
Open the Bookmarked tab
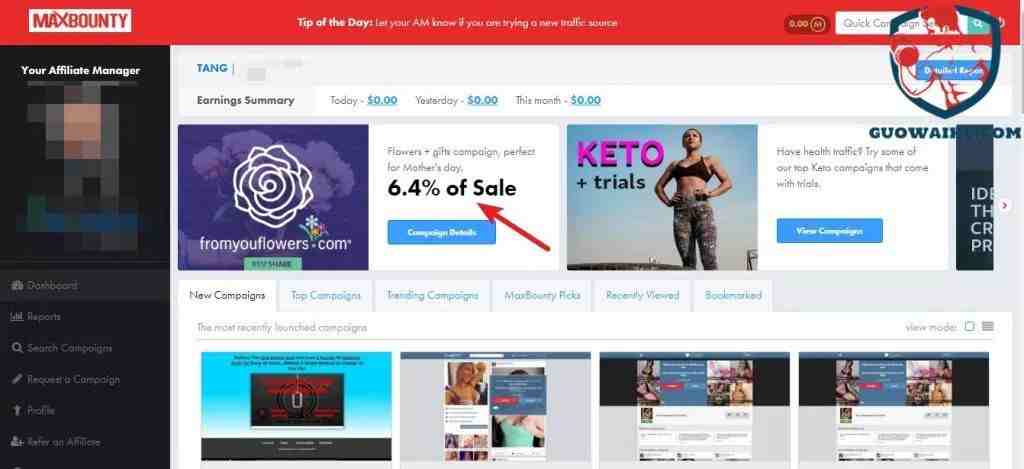tap(733, 295)
